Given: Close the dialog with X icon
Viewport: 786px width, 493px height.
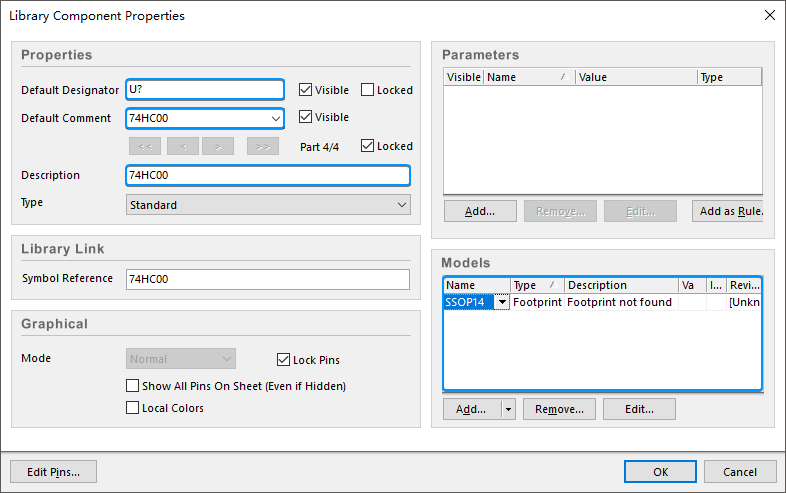Looking at the screenshot, I should [770, 15].
